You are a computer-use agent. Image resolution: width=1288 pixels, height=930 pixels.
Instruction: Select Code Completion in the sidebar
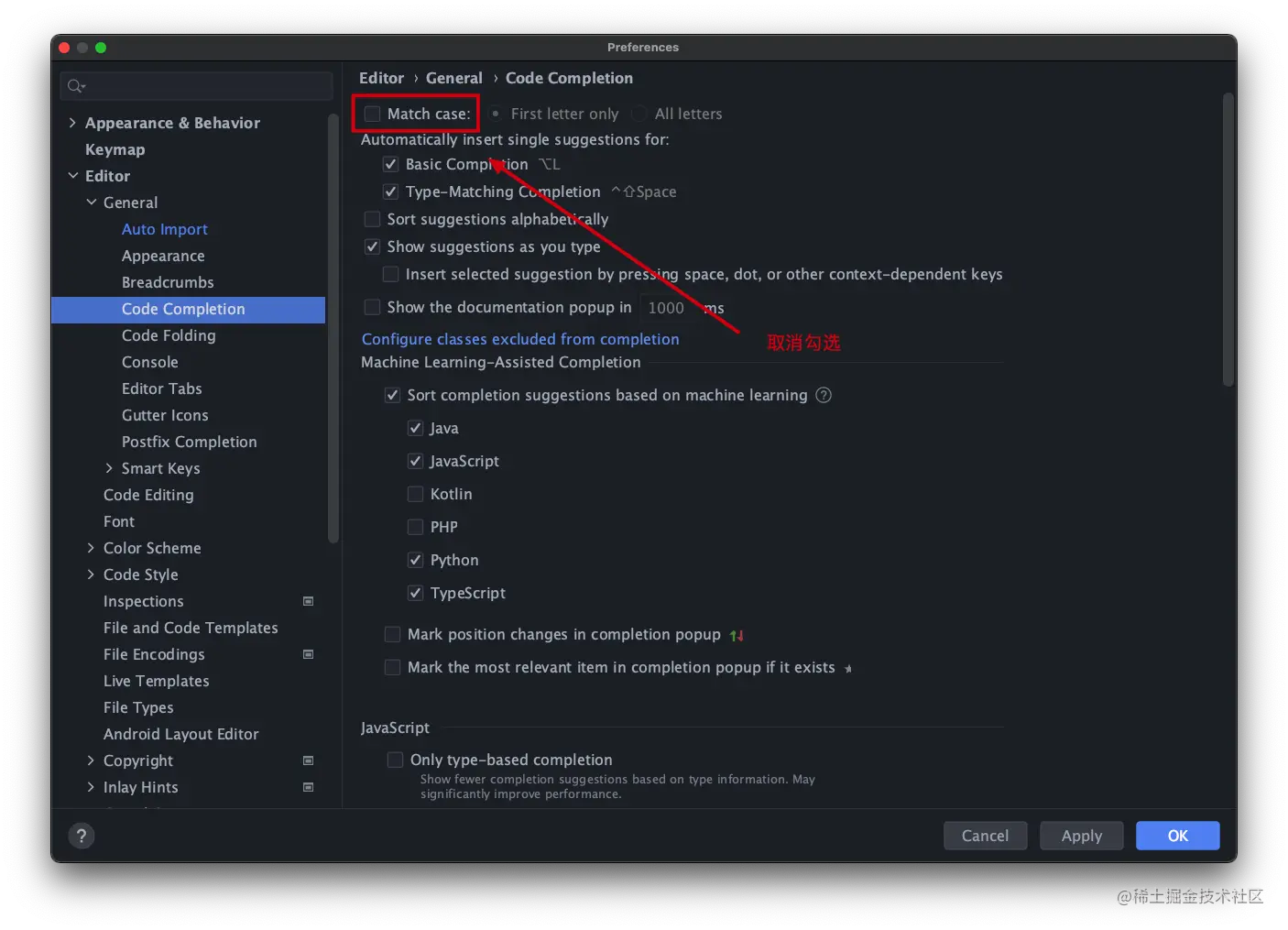coord(188,309)
